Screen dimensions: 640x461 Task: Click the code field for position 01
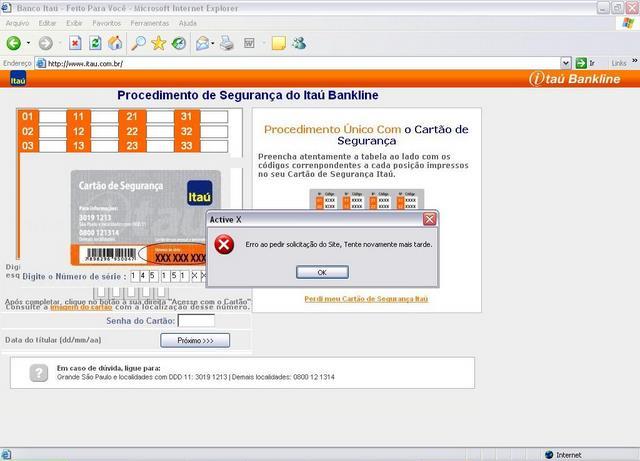tap(52, 117)
